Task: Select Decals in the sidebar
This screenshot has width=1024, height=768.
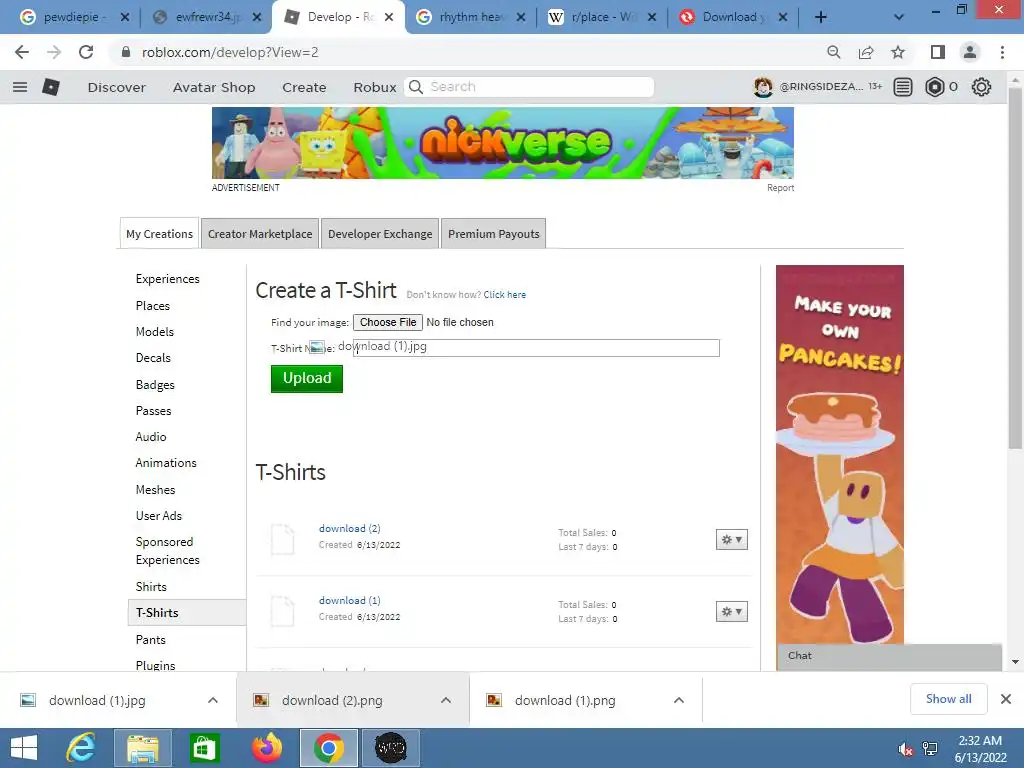Action: [153, 358]
